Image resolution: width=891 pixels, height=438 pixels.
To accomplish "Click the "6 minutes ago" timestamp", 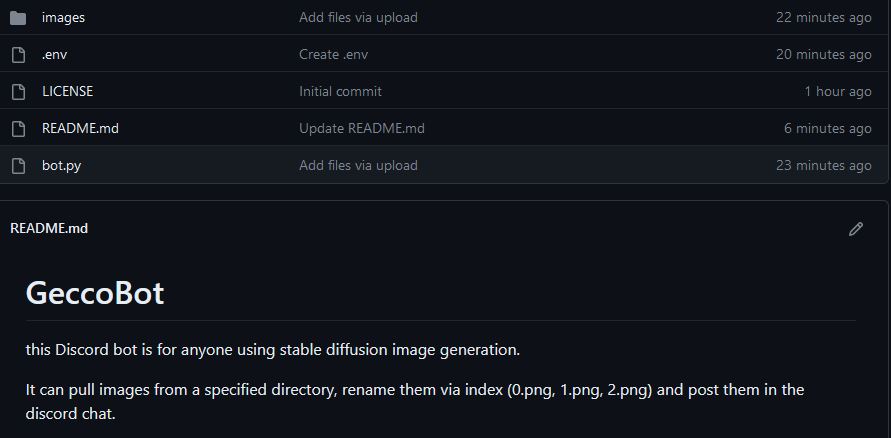I will click(x=827, y=128).
